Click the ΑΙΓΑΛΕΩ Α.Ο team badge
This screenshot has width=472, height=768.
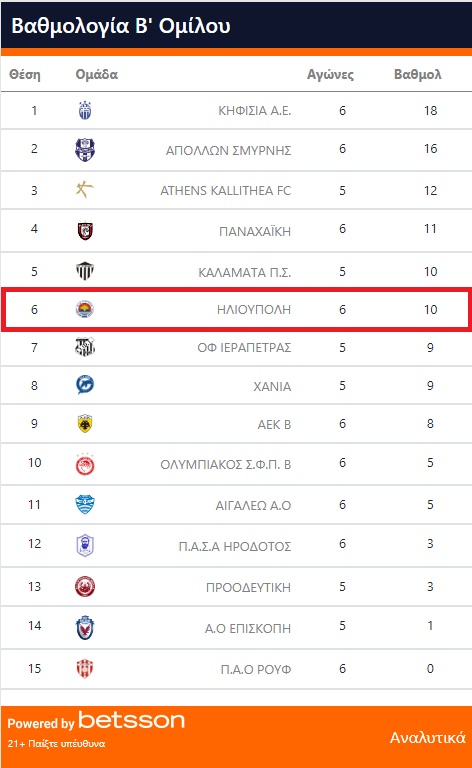click(x=85, y=504)
